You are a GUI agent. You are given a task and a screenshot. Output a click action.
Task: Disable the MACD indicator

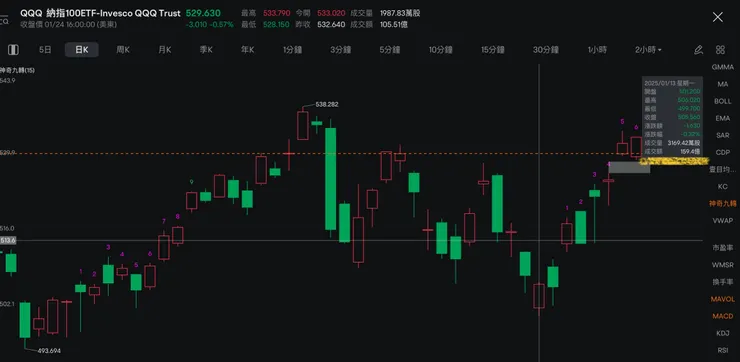[x=723, y=316]
